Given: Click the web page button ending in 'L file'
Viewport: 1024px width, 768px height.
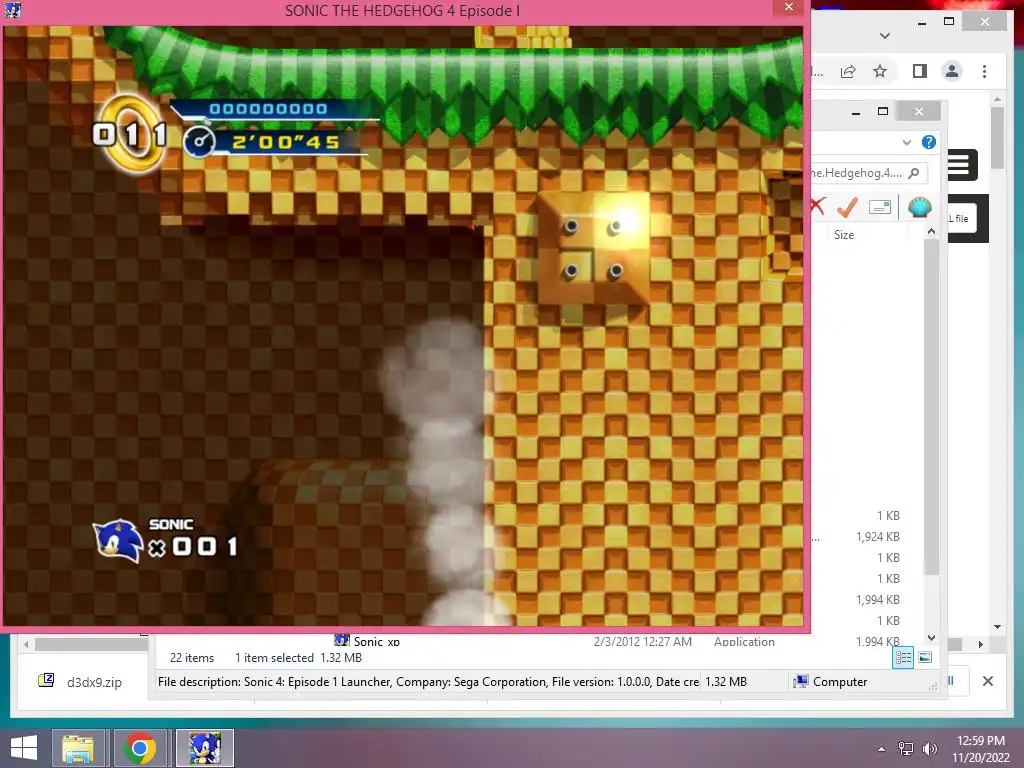Looking at the screenshot, I should (x=962, y=218).
